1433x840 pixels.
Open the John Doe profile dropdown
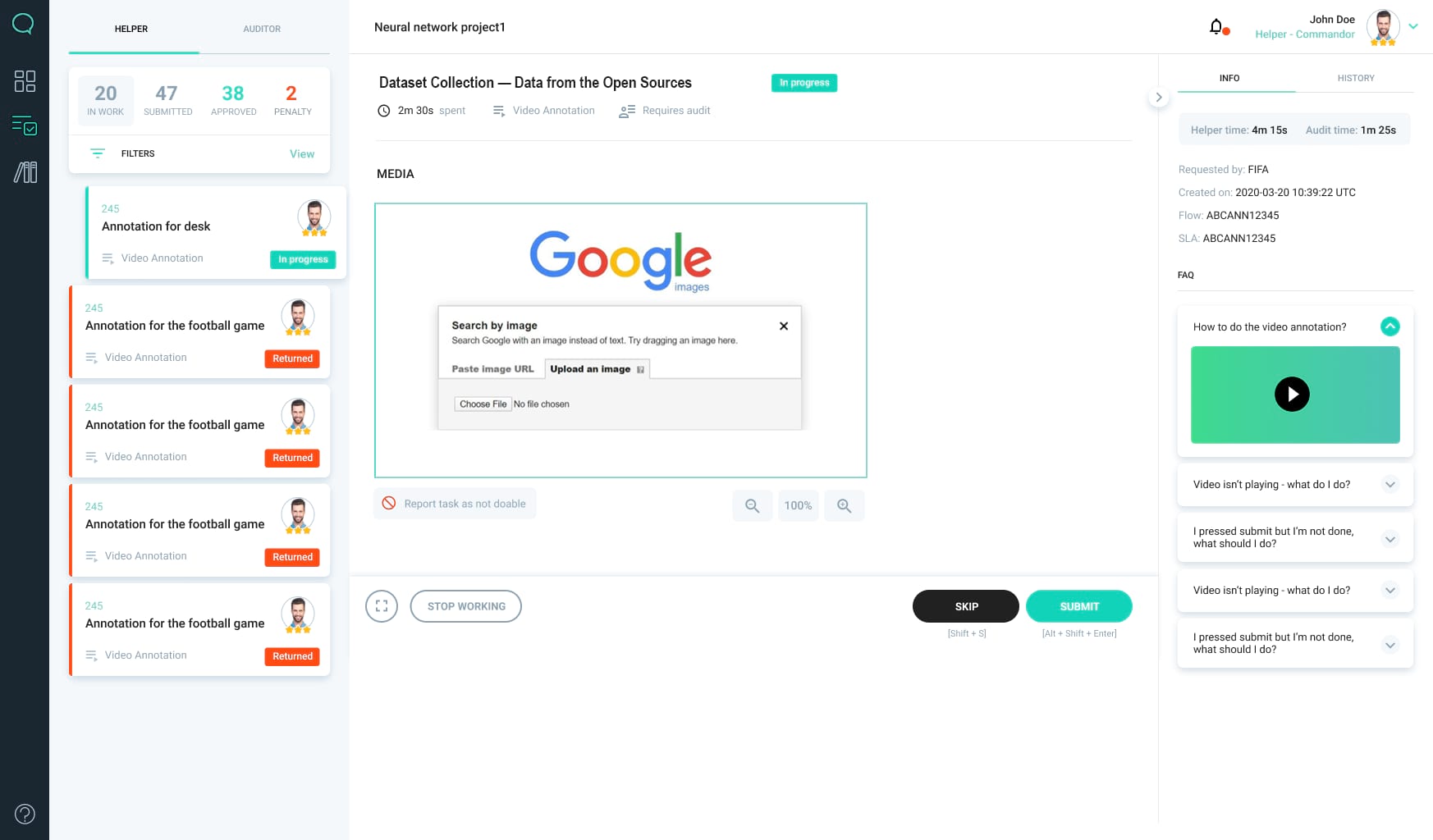tap(1413, 26)
